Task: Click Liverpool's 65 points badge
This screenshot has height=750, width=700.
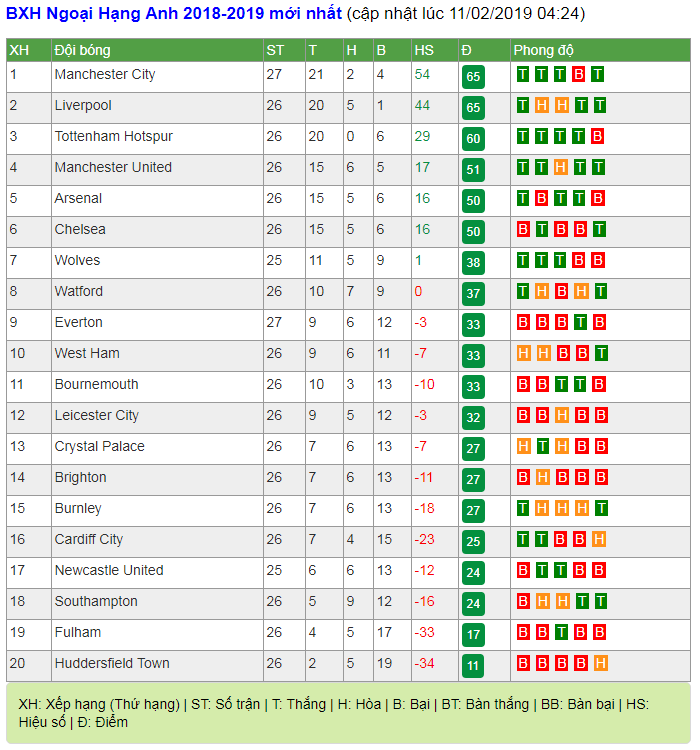Action: 473,108
